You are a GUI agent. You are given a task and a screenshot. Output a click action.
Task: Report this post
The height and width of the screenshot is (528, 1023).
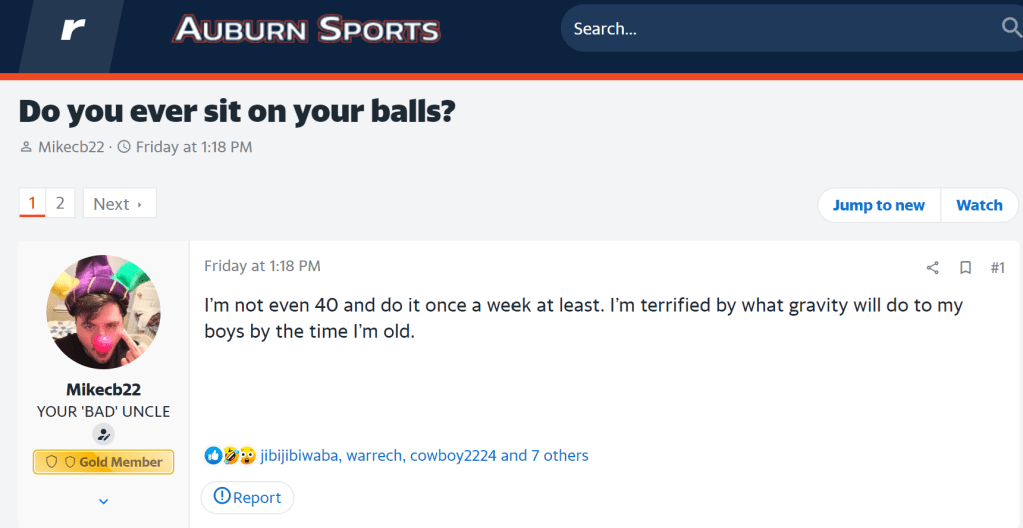[x=248, y=496]
